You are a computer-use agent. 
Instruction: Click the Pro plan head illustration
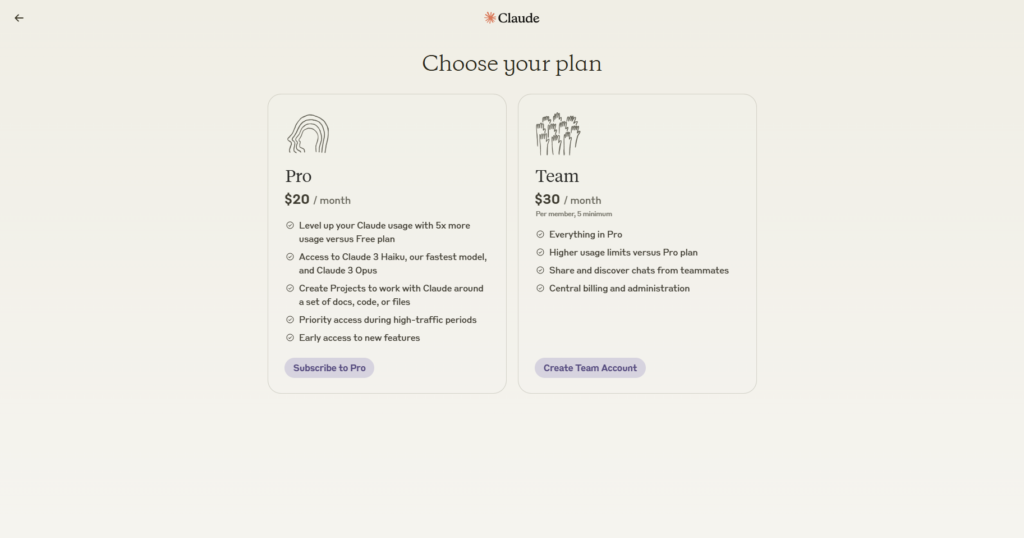click(308, 134)
